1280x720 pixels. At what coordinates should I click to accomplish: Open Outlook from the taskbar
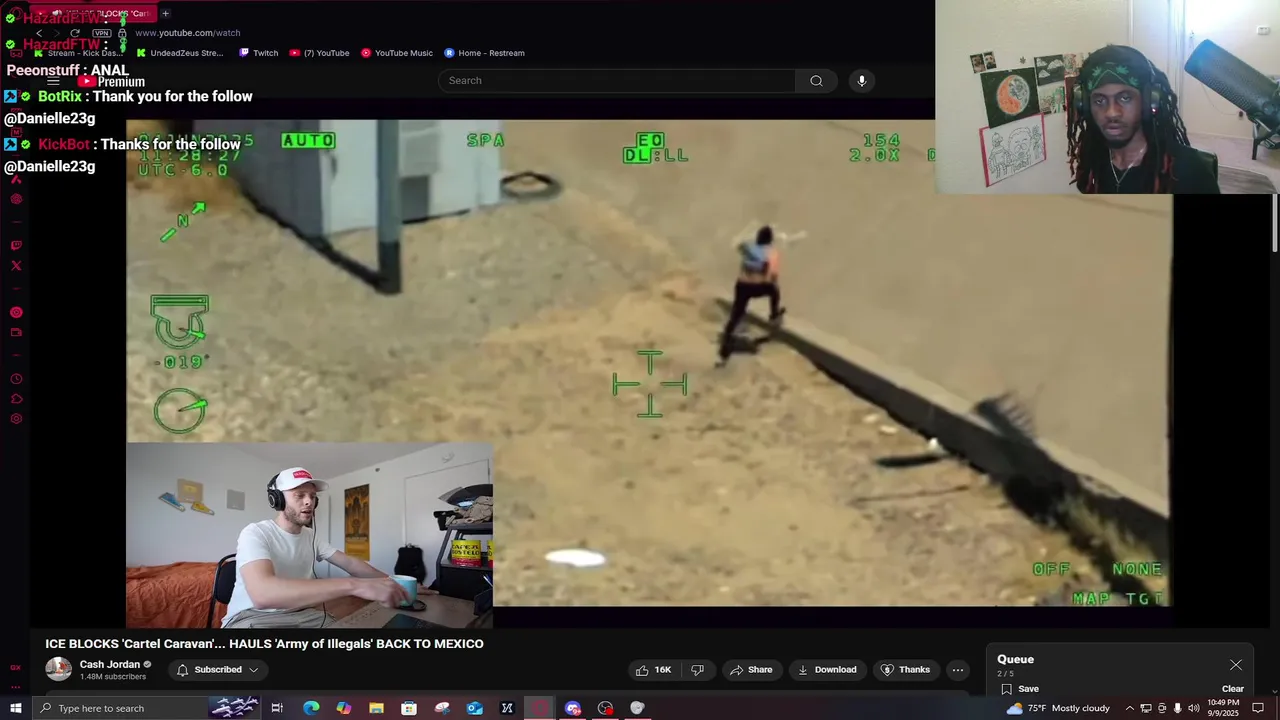tap(474, 708)
